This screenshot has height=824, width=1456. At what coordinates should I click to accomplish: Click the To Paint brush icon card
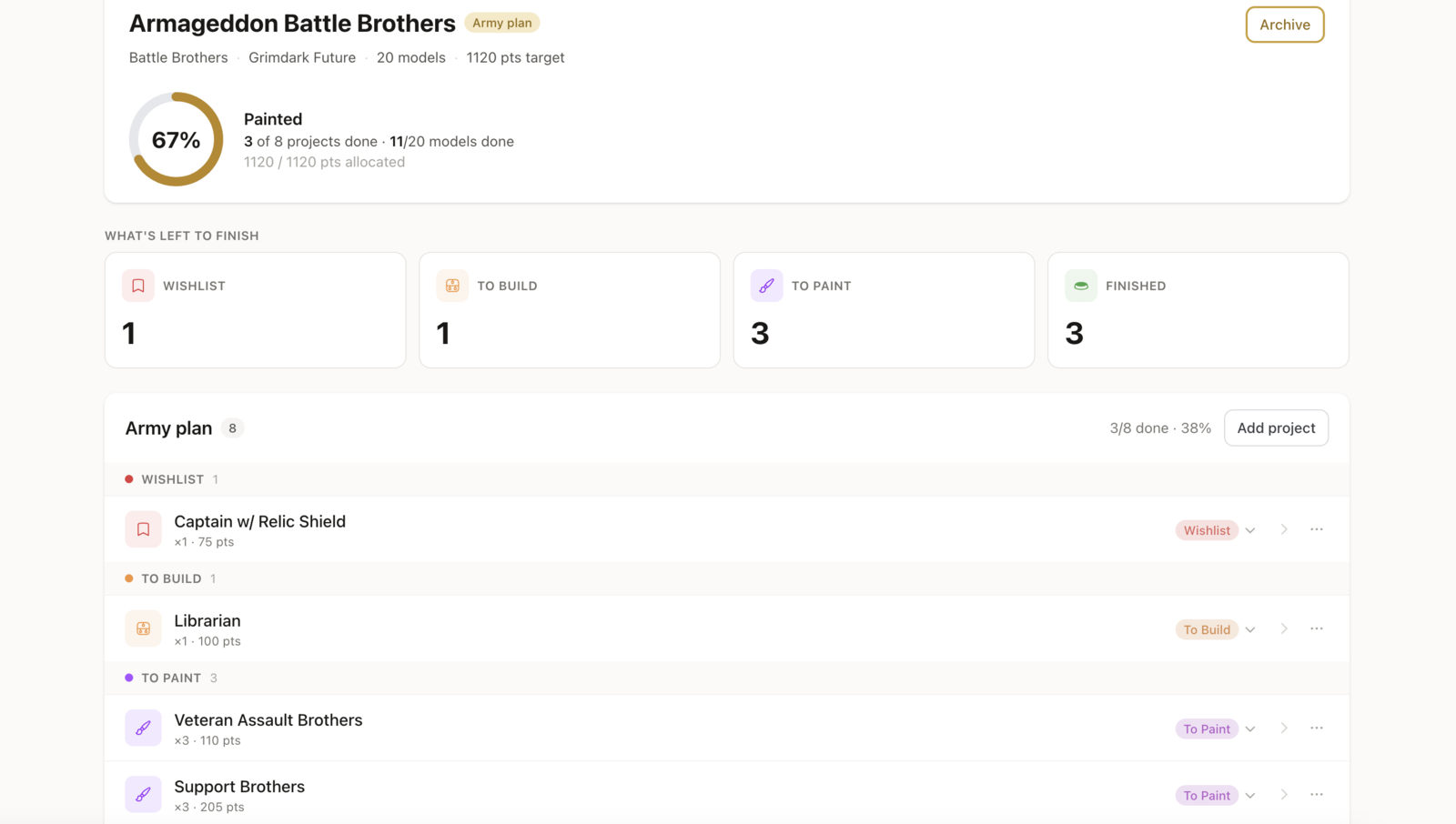[x=766, y=286]
